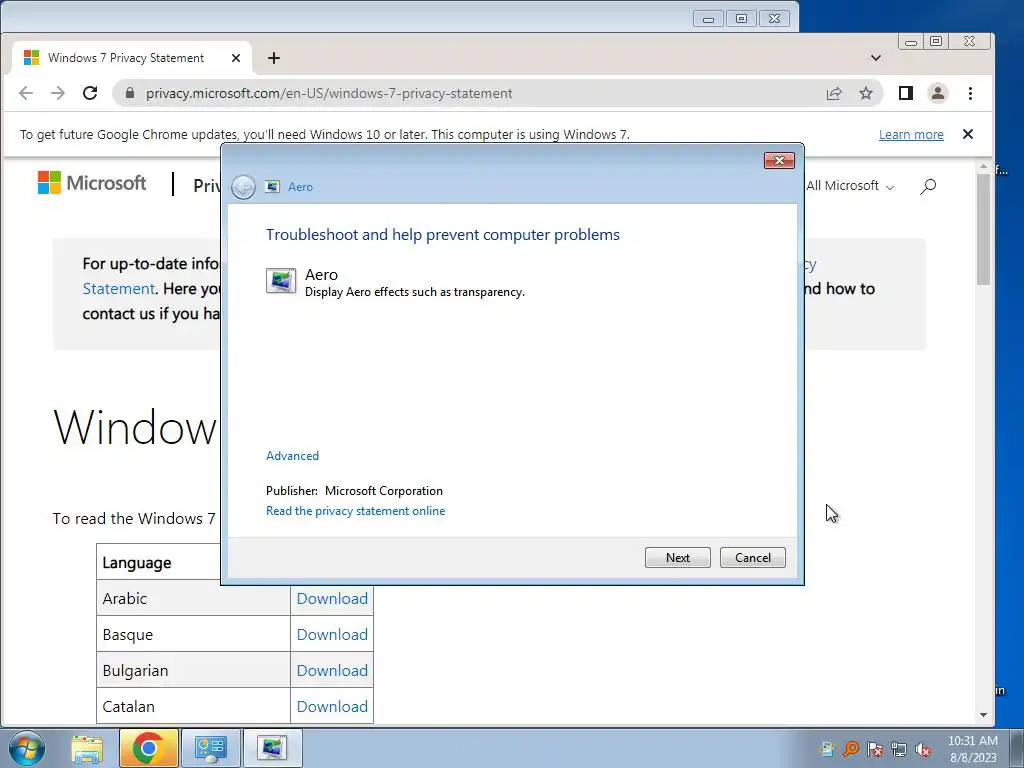Open Advanced troubleshooter options

point(293,456)
